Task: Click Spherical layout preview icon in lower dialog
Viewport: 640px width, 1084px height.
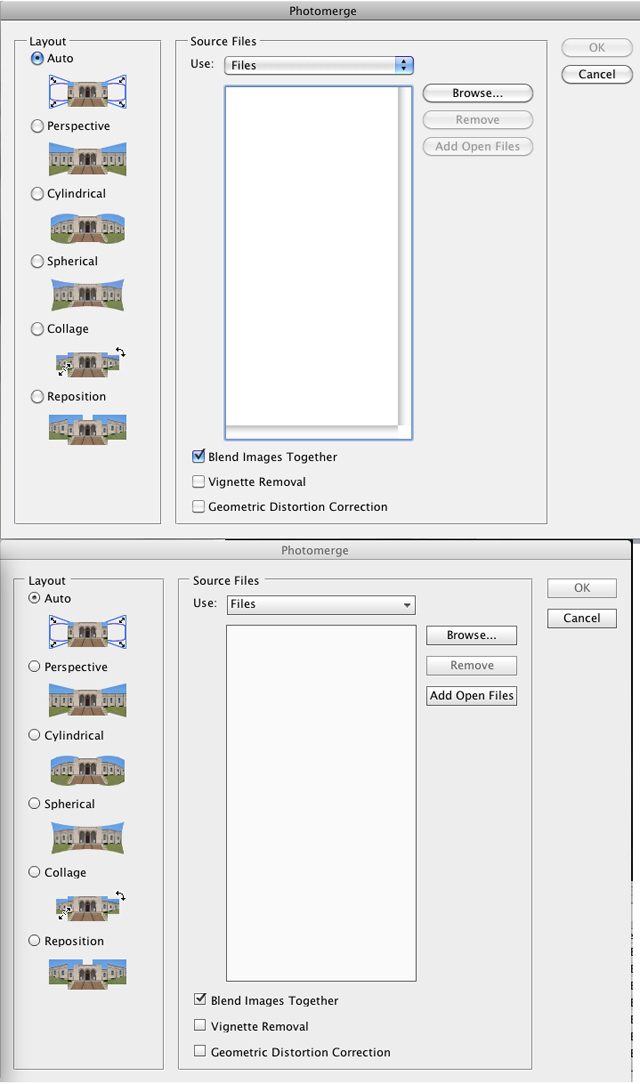Action: [88, 837]
